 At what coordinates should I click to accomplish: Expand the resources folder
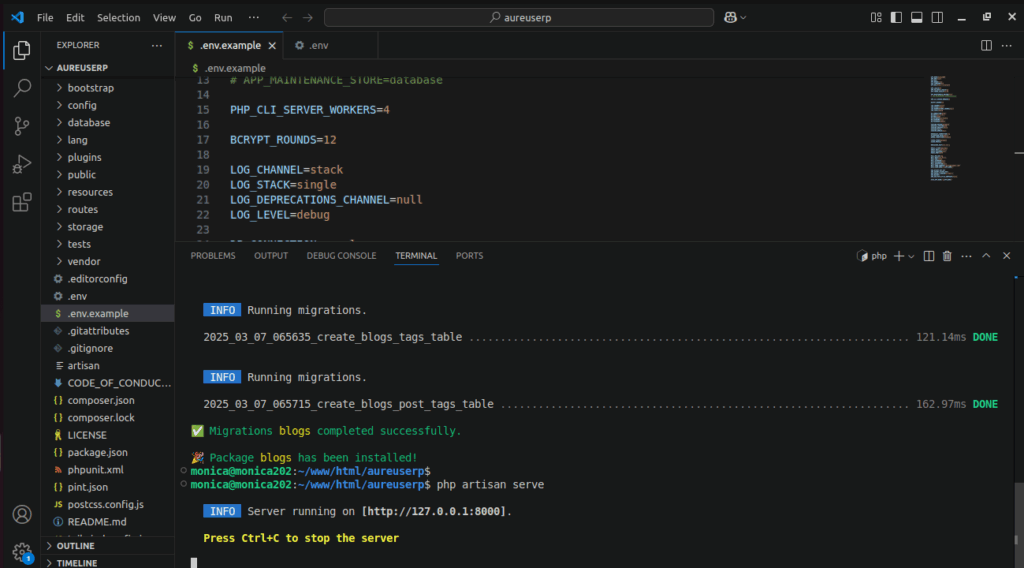(x=108, y=192)
